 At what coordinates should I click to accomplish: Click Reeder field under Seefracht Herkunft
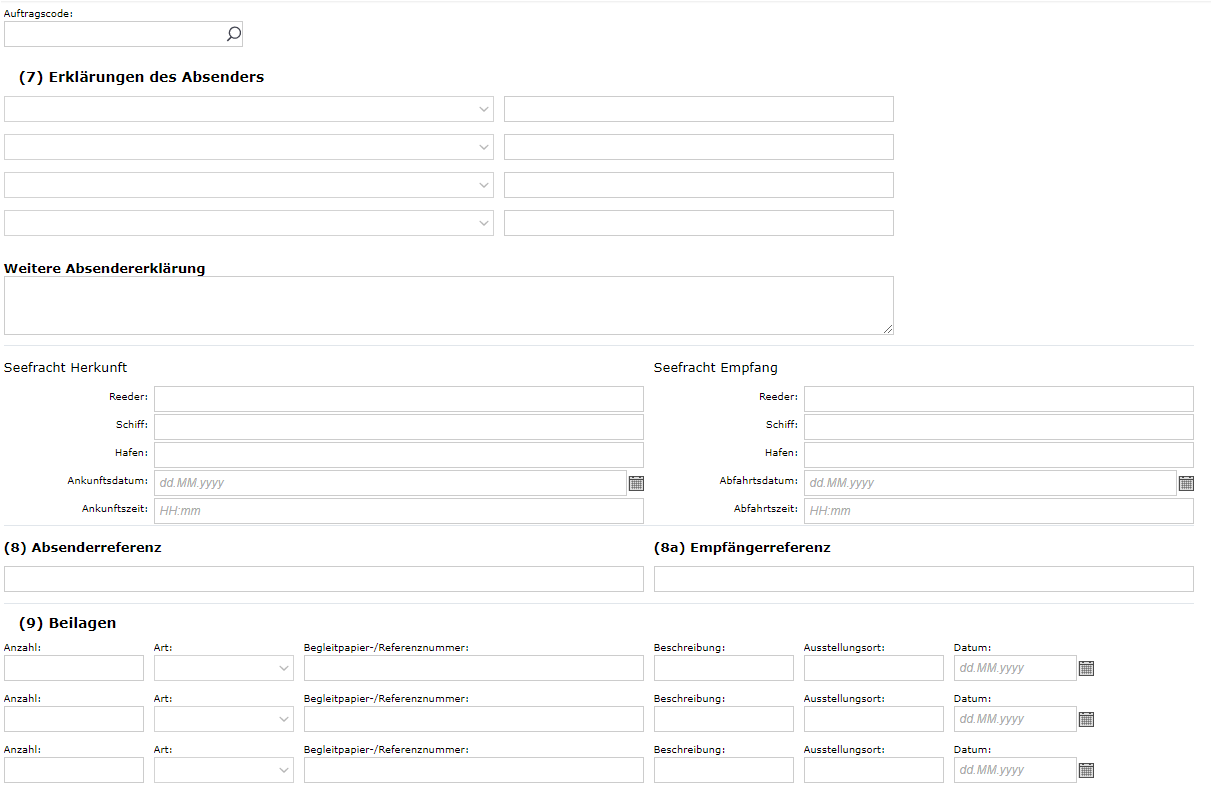point(399,399)
